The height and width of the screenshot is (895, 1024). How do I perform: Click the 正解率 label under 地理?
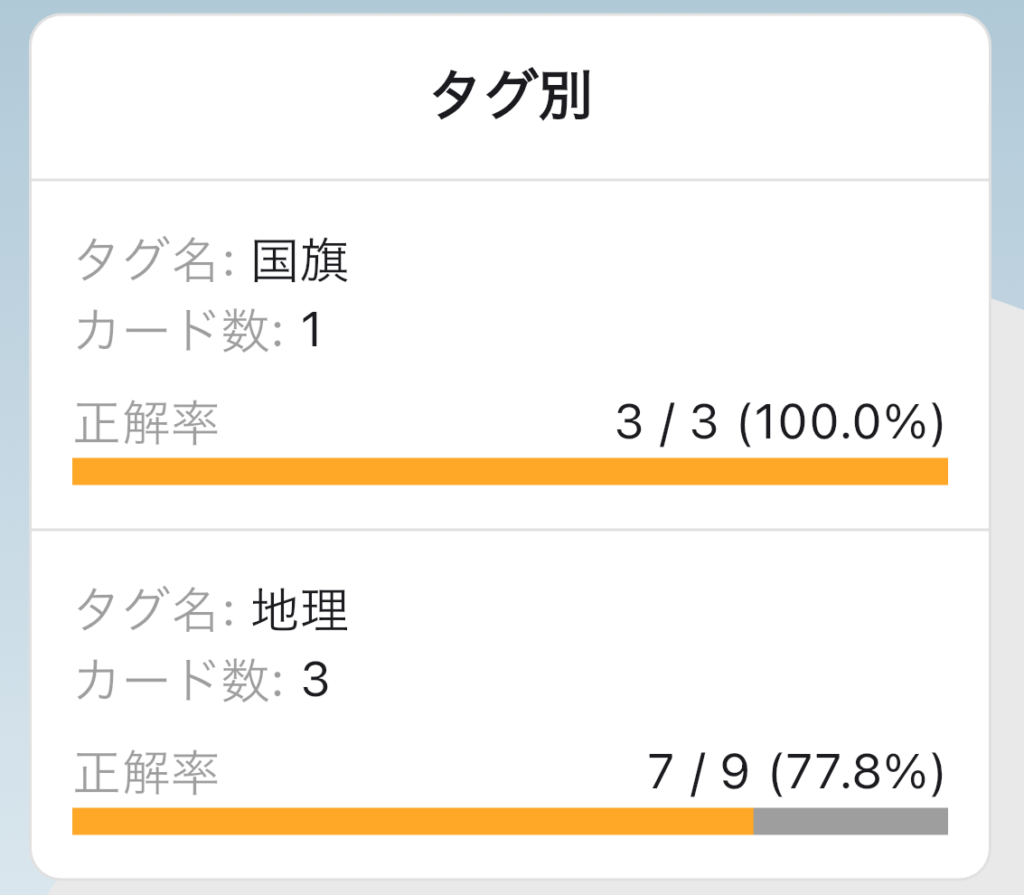pos(146,773)
